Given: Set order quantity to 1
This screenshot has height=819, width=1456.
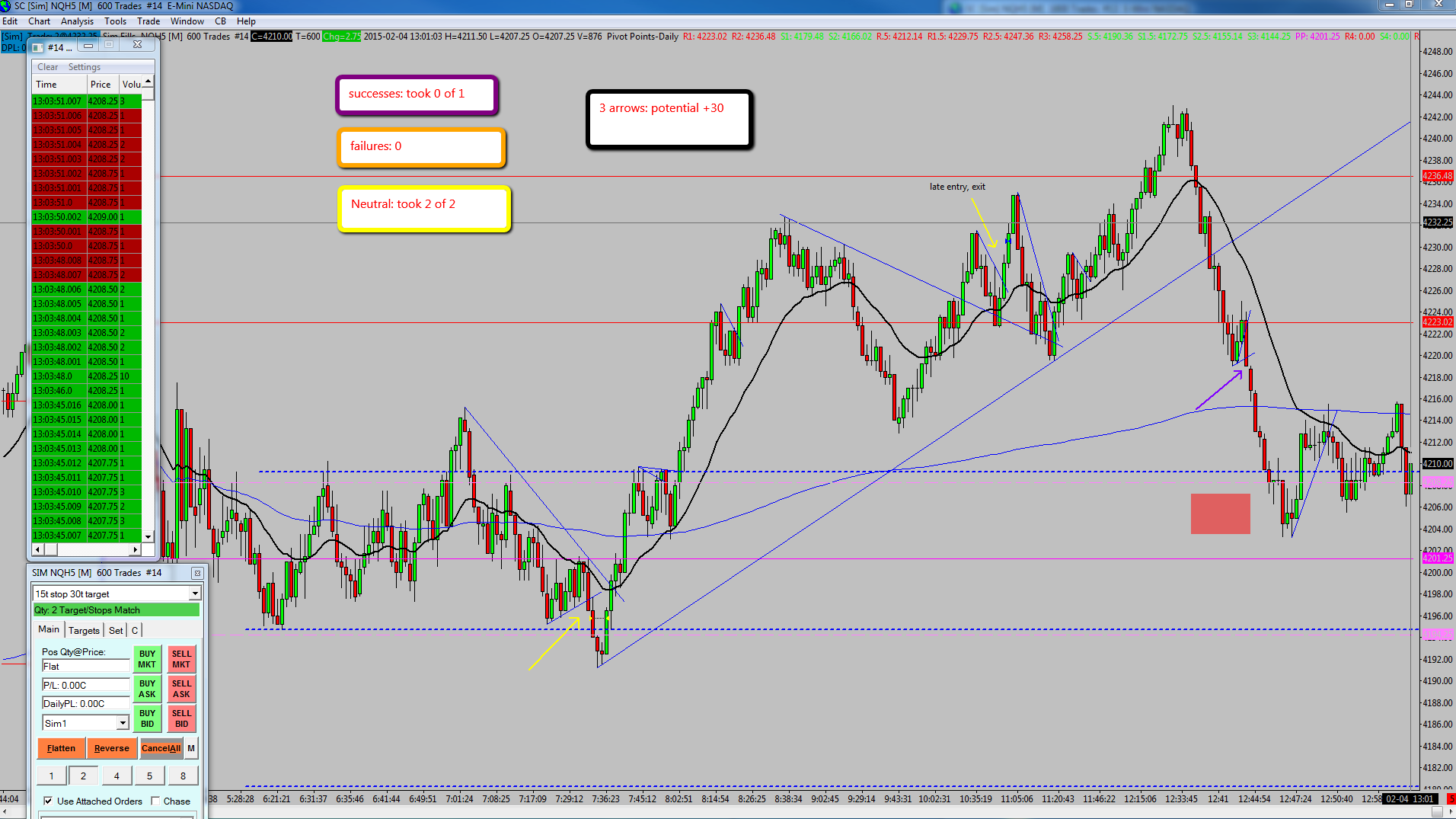Looking at the screenshot, I should (x=51, y=776).
